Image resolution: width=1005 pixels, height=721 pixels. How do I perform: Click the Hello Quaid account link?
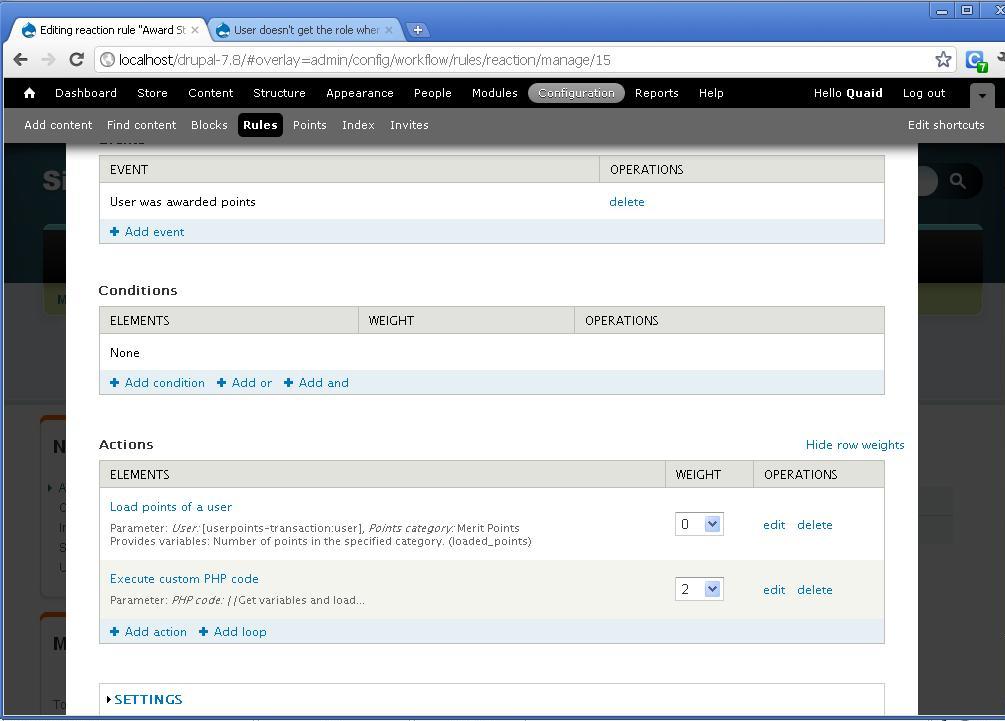[848, 93]
